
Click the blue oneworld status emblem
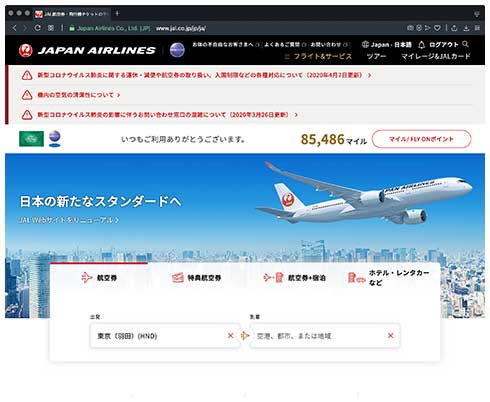point(55,139)
